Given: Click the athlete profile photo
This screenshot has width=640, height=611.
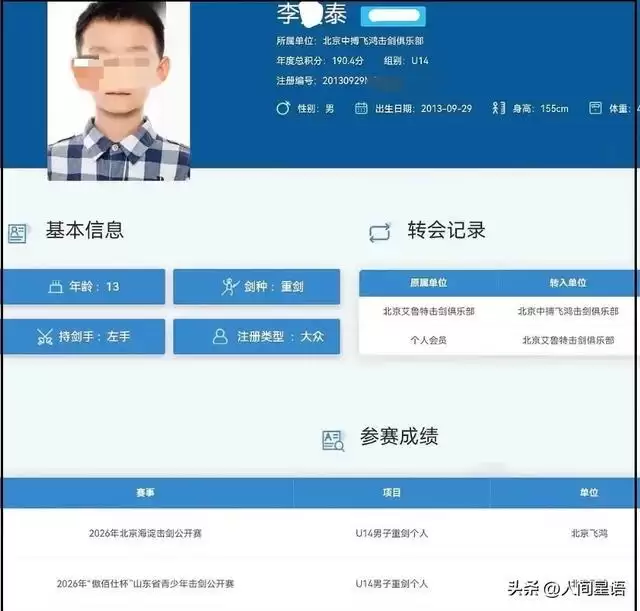Looking at the screenshot, I should (x=118, y=90).
